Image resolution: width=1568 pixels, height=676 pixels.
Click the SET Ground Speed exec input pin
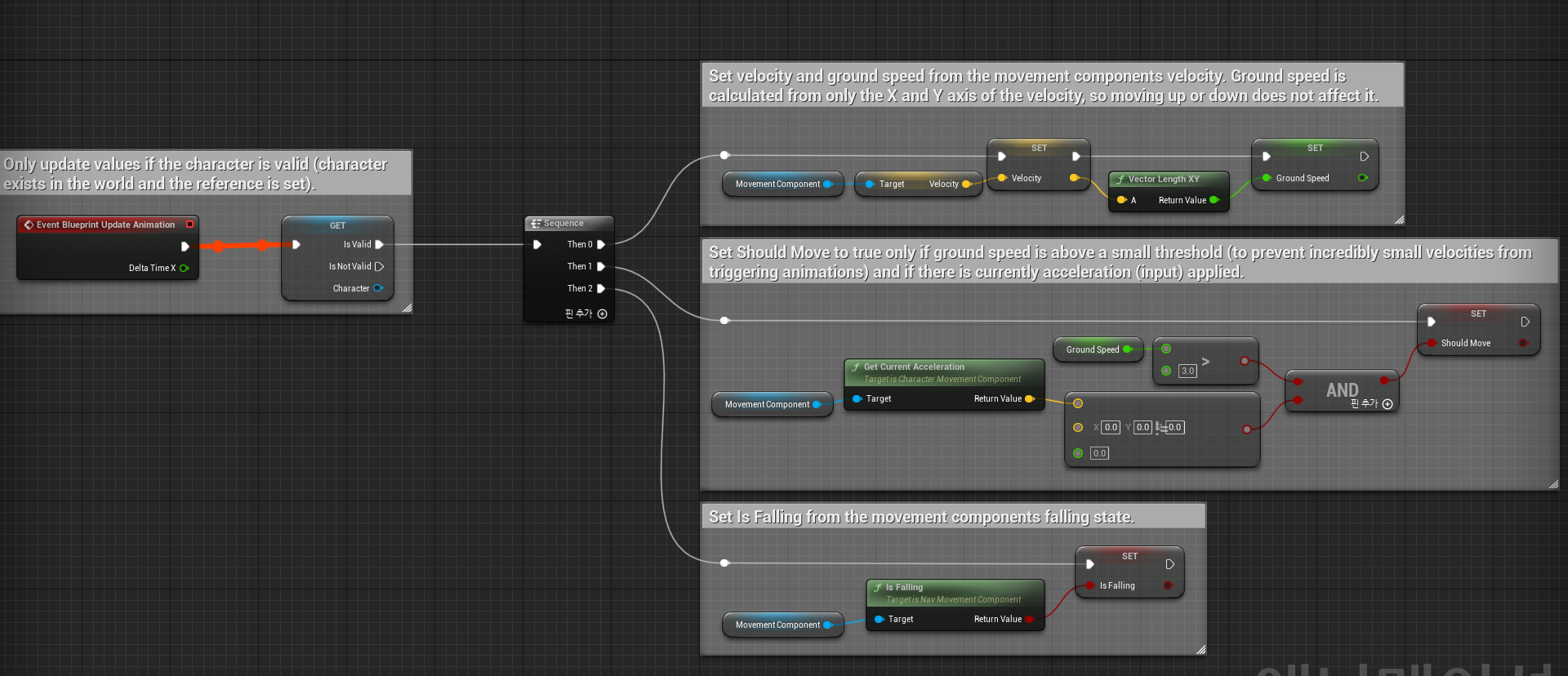coord(1267,156)
